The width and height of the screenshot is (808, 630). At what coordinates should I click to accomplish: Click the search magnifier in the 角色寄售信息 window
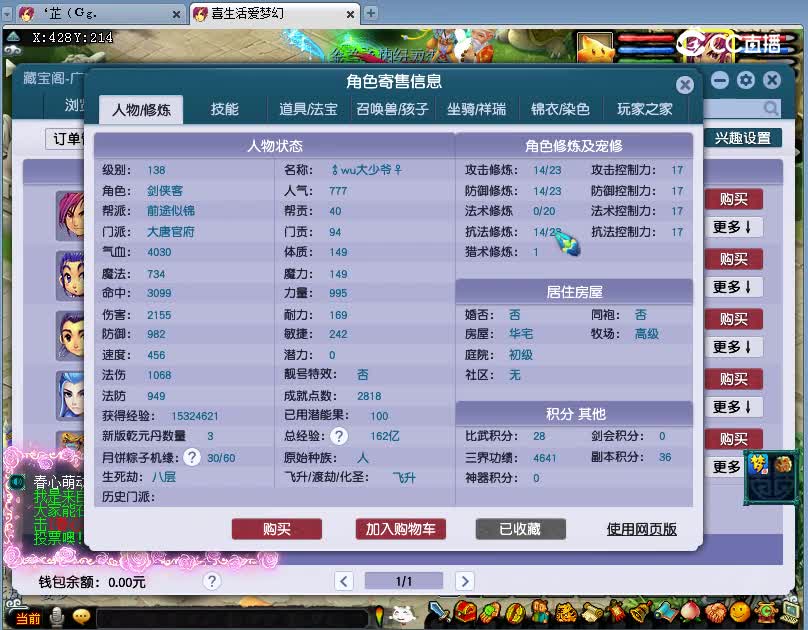(771, 107)
